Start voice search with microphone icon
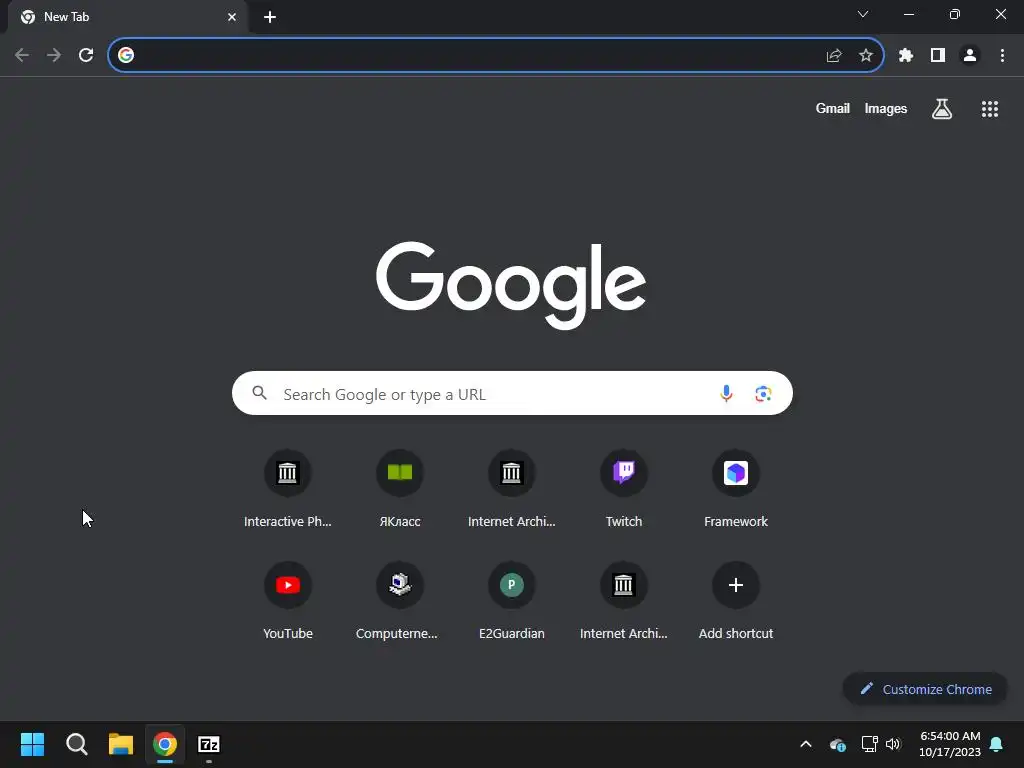Image resolution: width=1024 pixels, height=768 pixels. click(726, 393)
